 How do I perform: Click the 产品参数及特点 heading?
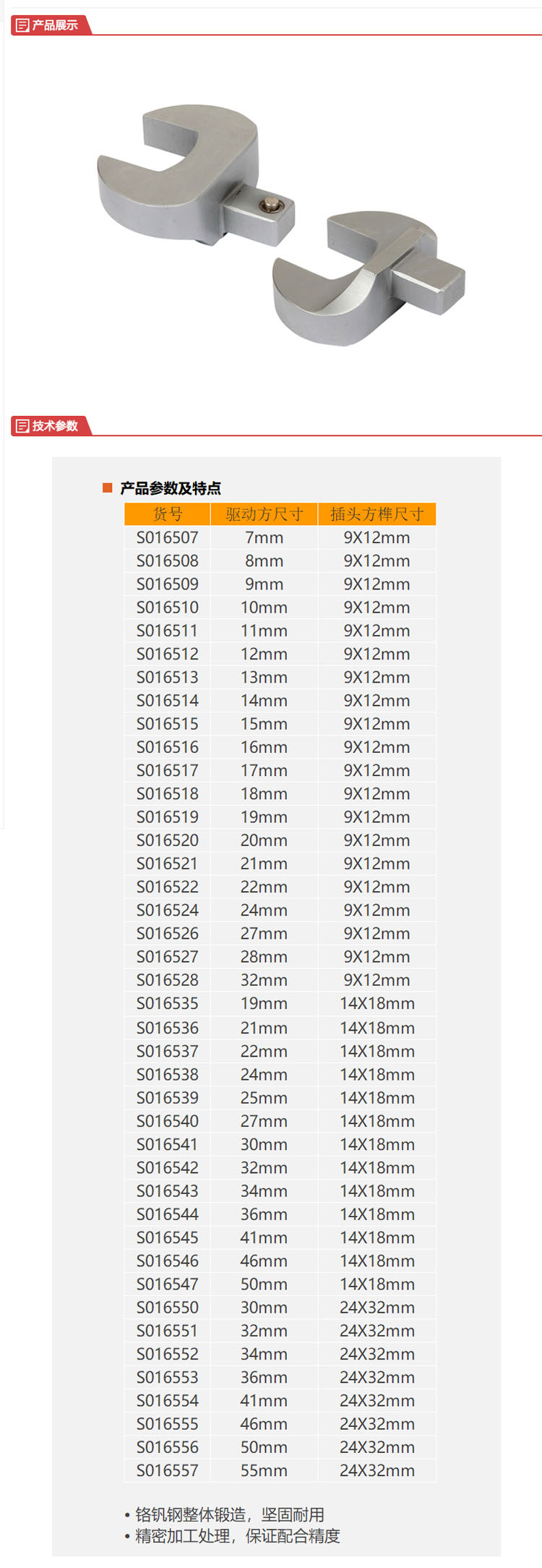point(171,488)
